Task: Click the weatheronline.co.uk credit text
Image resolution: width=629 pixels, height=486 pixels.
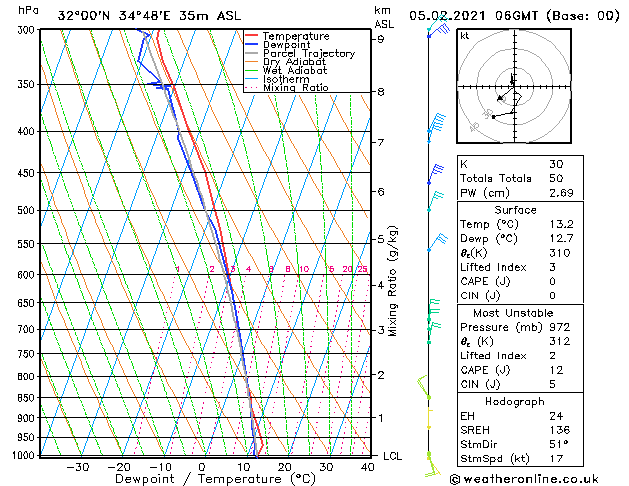Action: (x=524, y=479)
